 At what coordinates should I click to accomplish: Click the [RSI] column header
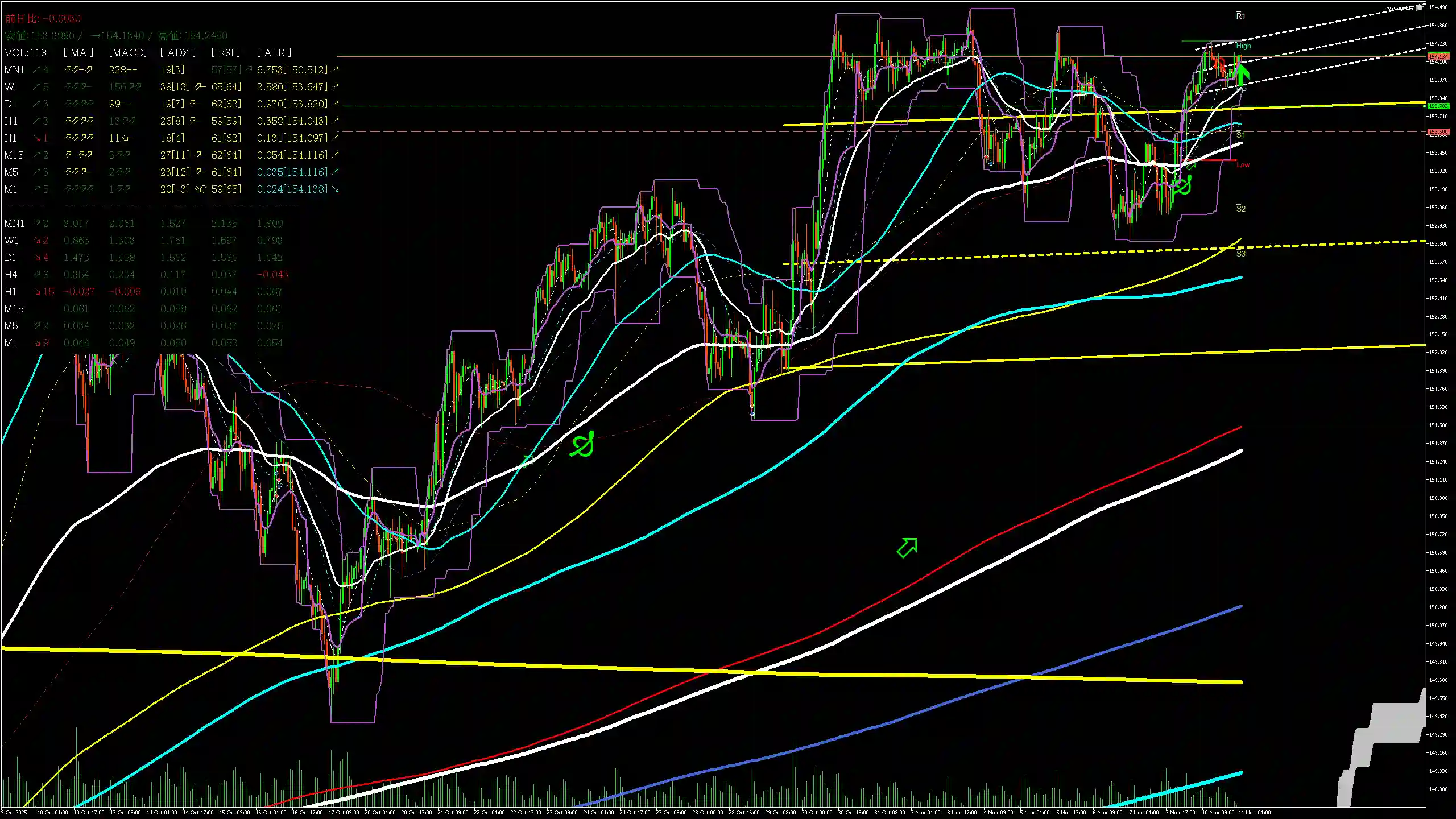pos(226,52)
